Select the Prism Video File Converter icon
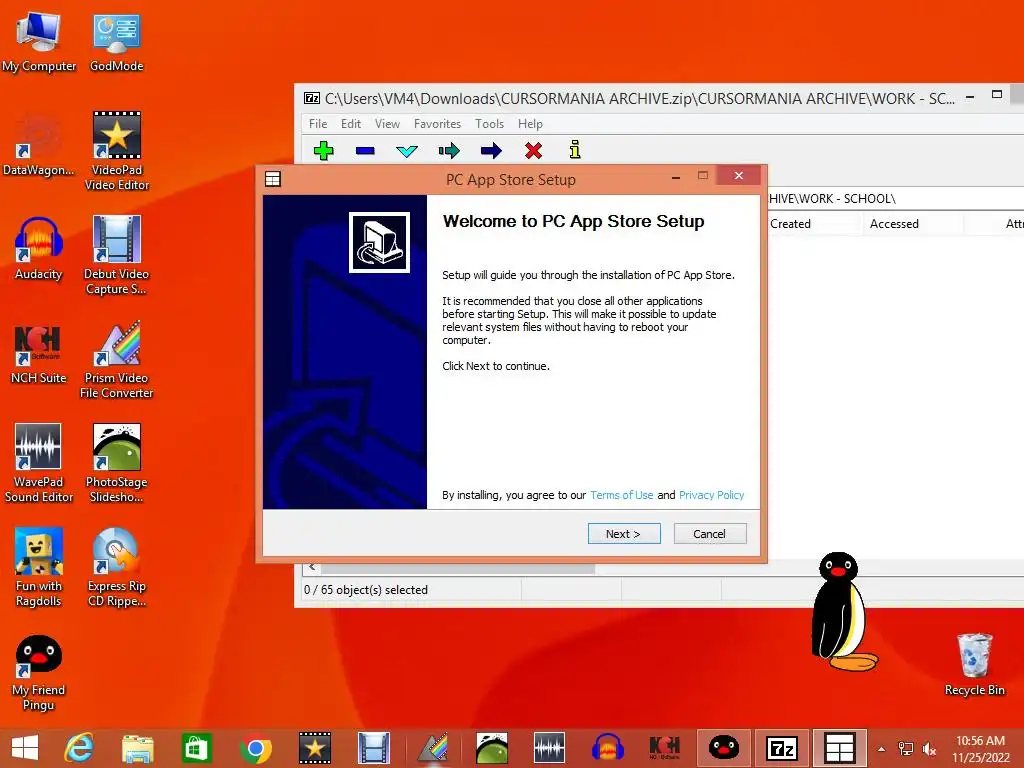 click(x=117, y=359)
